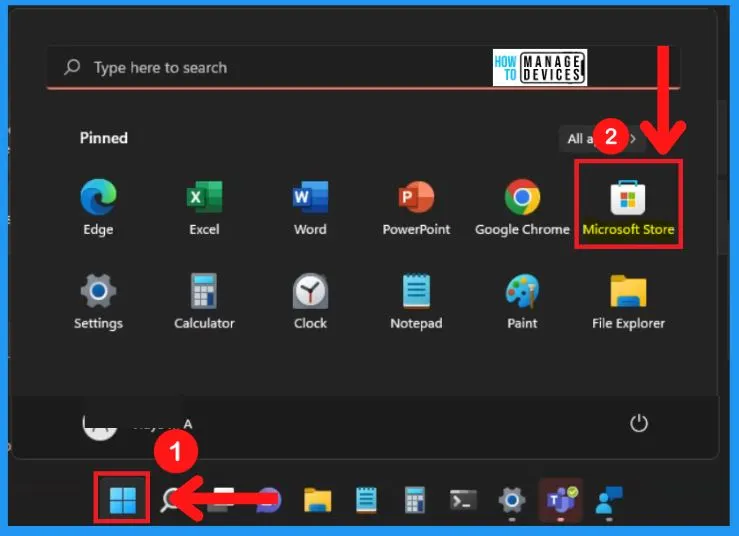Screen dimensions: 739x536
Task: Open Google Chrome from pinned apps
Action: pos(522,206)
